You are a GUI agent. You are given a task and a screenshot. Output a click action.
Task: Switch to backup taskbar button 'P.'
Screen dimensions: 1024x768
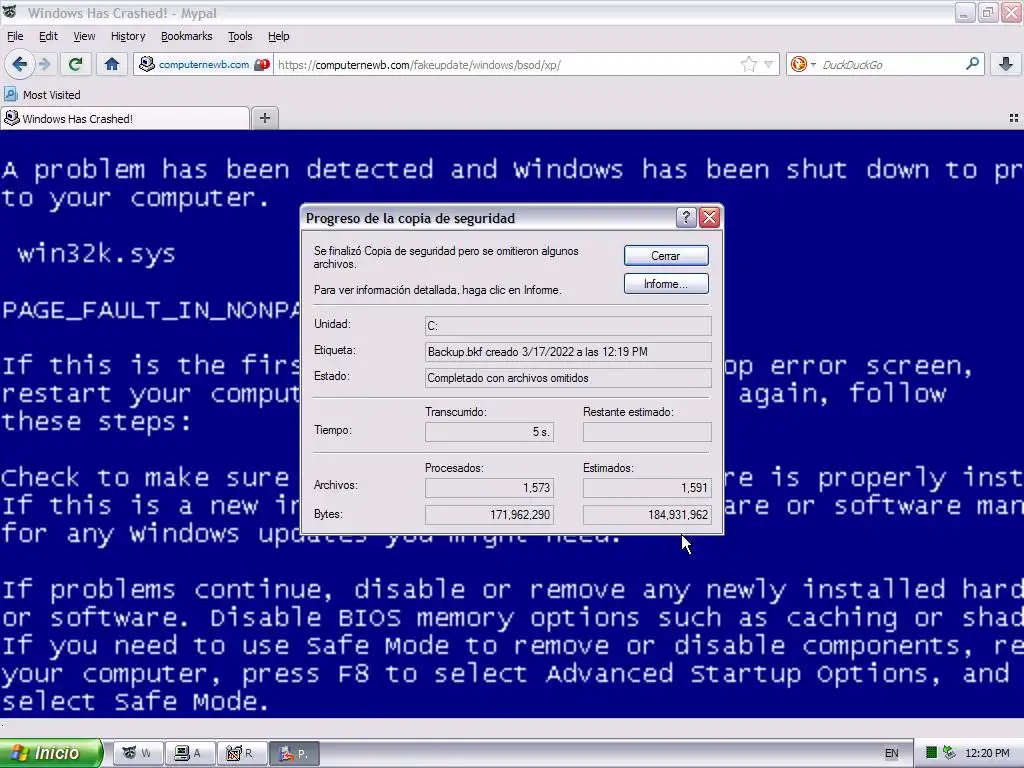click(x=294, y=753)
